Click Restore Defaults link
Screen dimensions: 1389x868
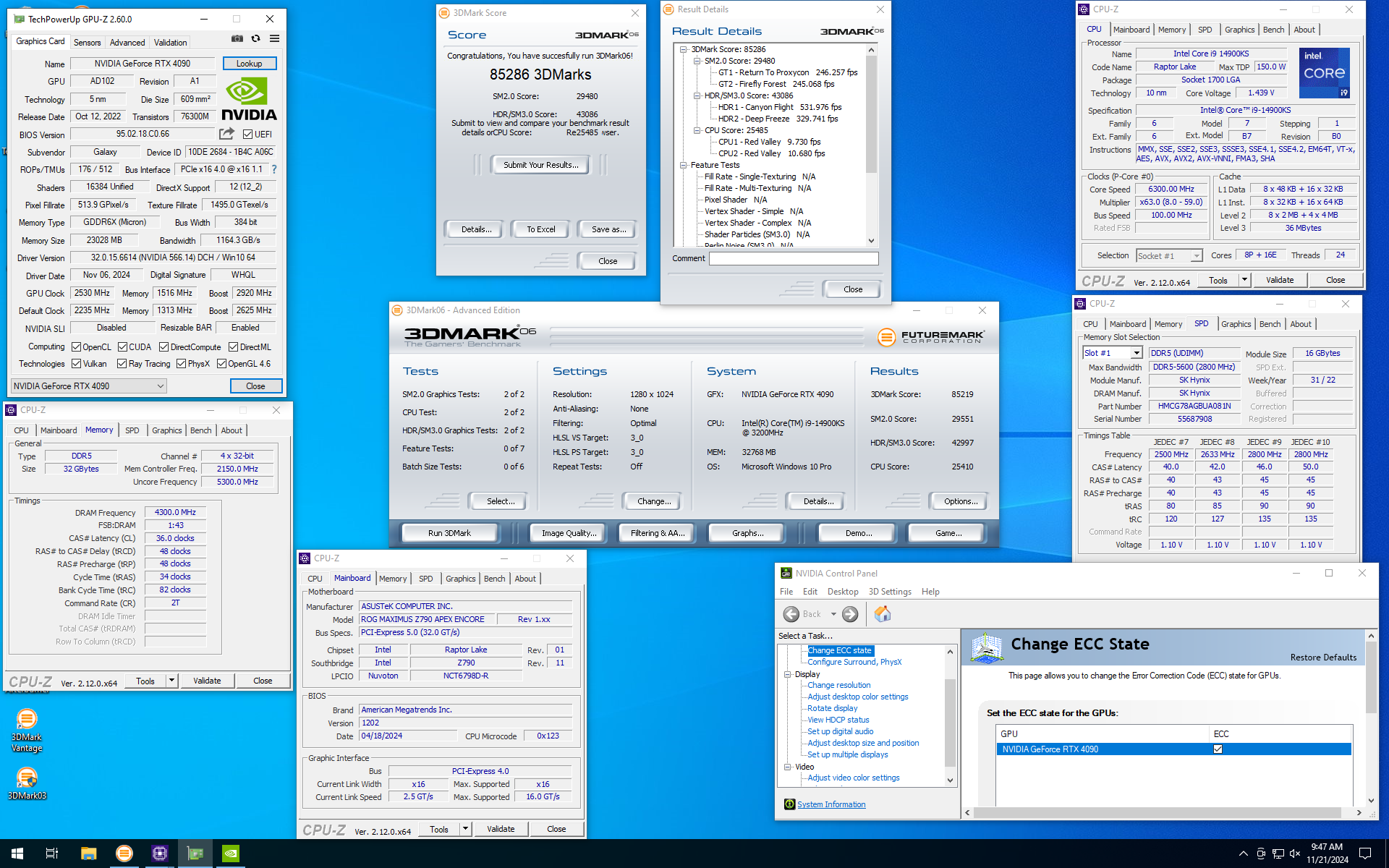pos(1323,658)
